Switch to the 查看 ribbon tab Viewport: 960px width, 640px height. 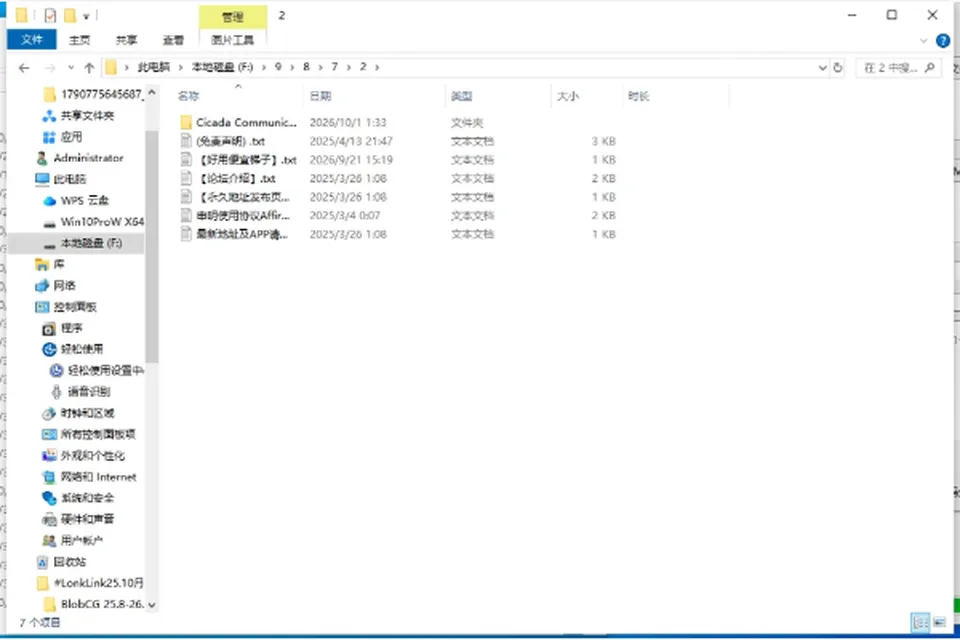[173, 40]
